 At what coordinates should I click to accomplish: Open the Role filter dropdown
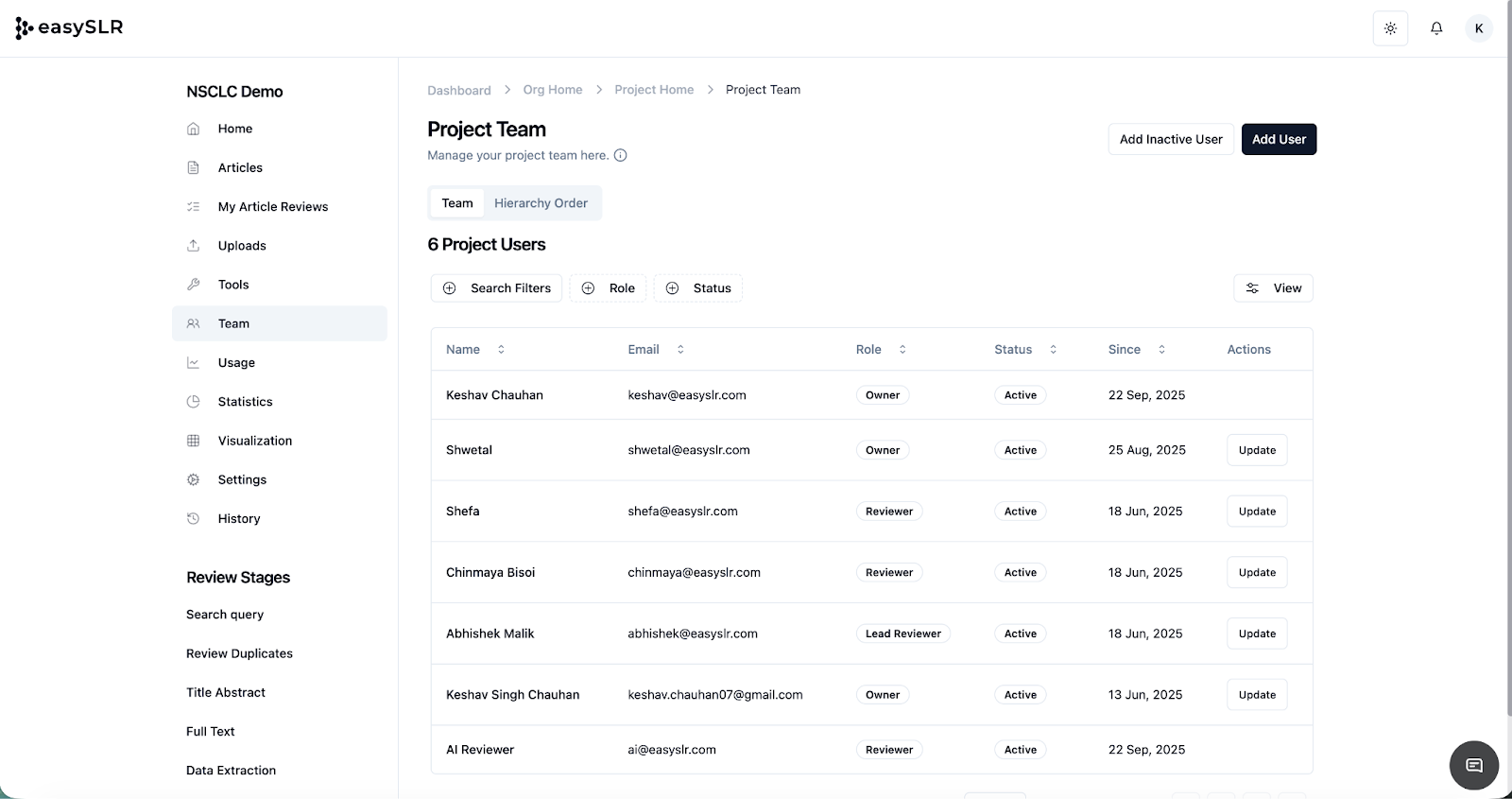click(609, 288)
